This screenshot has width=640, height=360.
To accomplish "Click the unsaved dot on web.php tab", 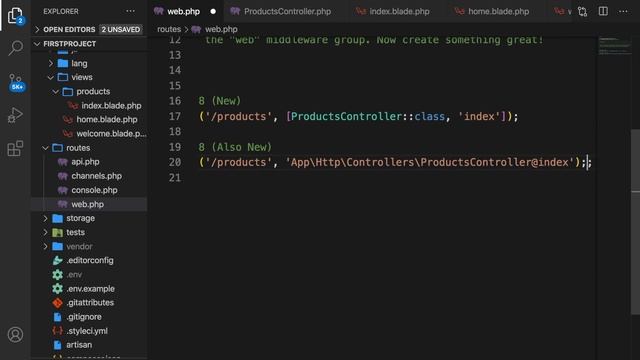I will 213,11.
